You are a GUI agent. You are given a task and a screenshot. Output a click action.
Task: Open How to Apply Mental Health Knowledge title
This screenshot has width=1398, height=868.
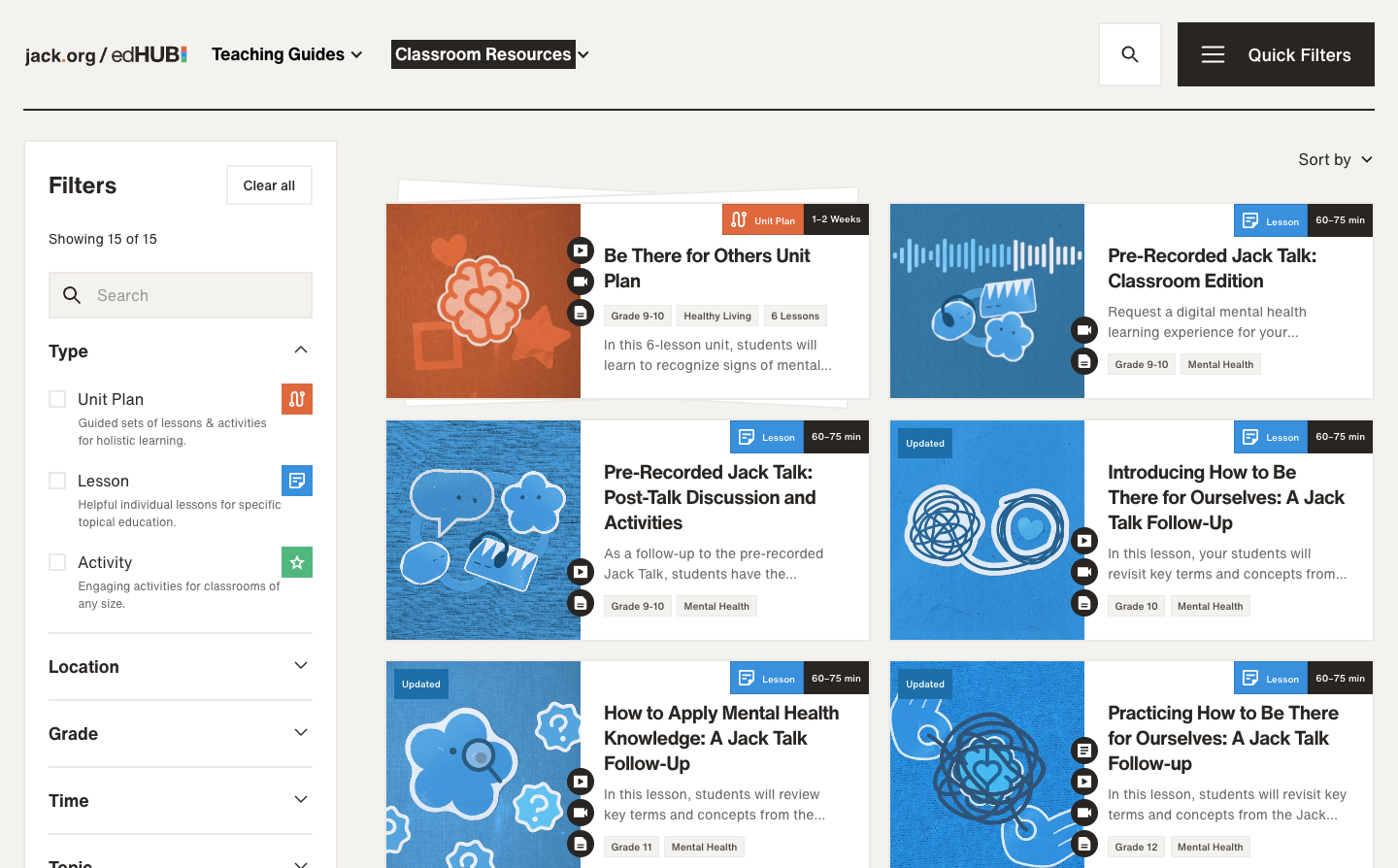coord(721,738)
